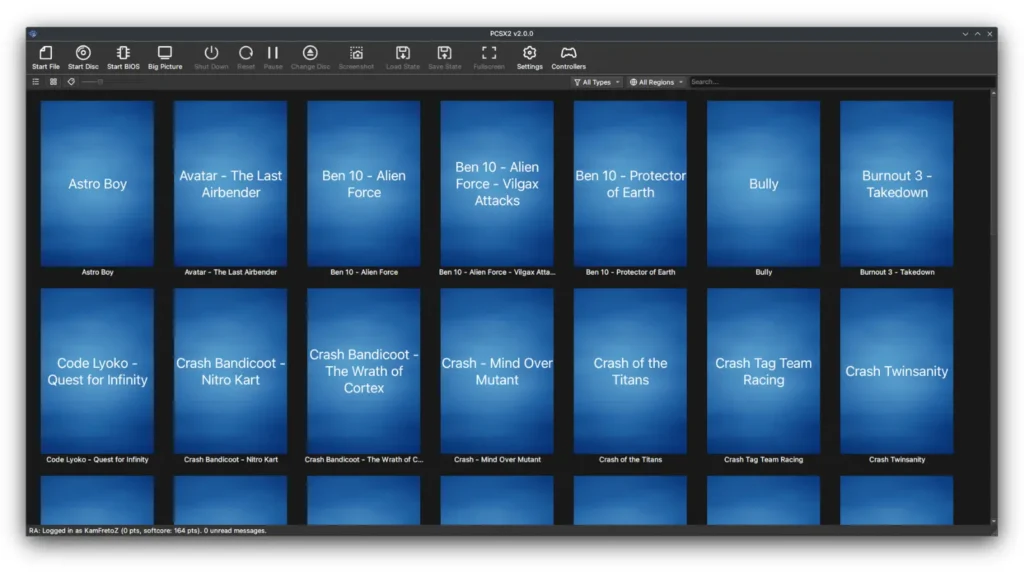This screenshot has width=1024, height=576.
Task: Click the Start Disc icon
Action: pos(83,53)
